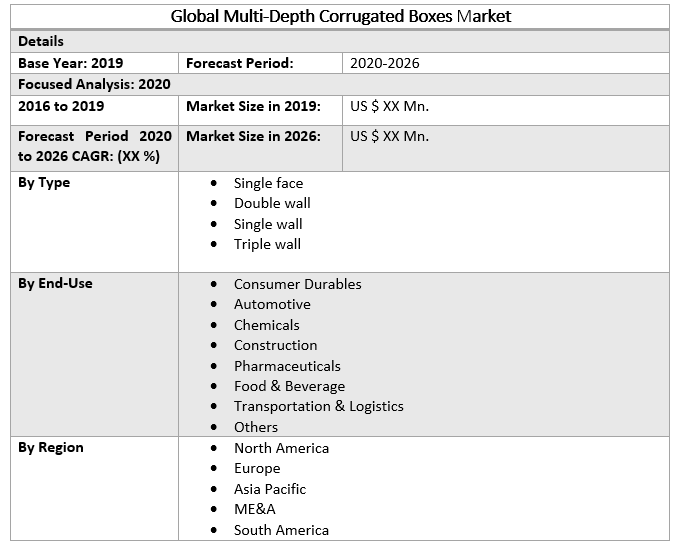Select the Consumer Durables list item
Screen dimensions: 674x545
297,284
